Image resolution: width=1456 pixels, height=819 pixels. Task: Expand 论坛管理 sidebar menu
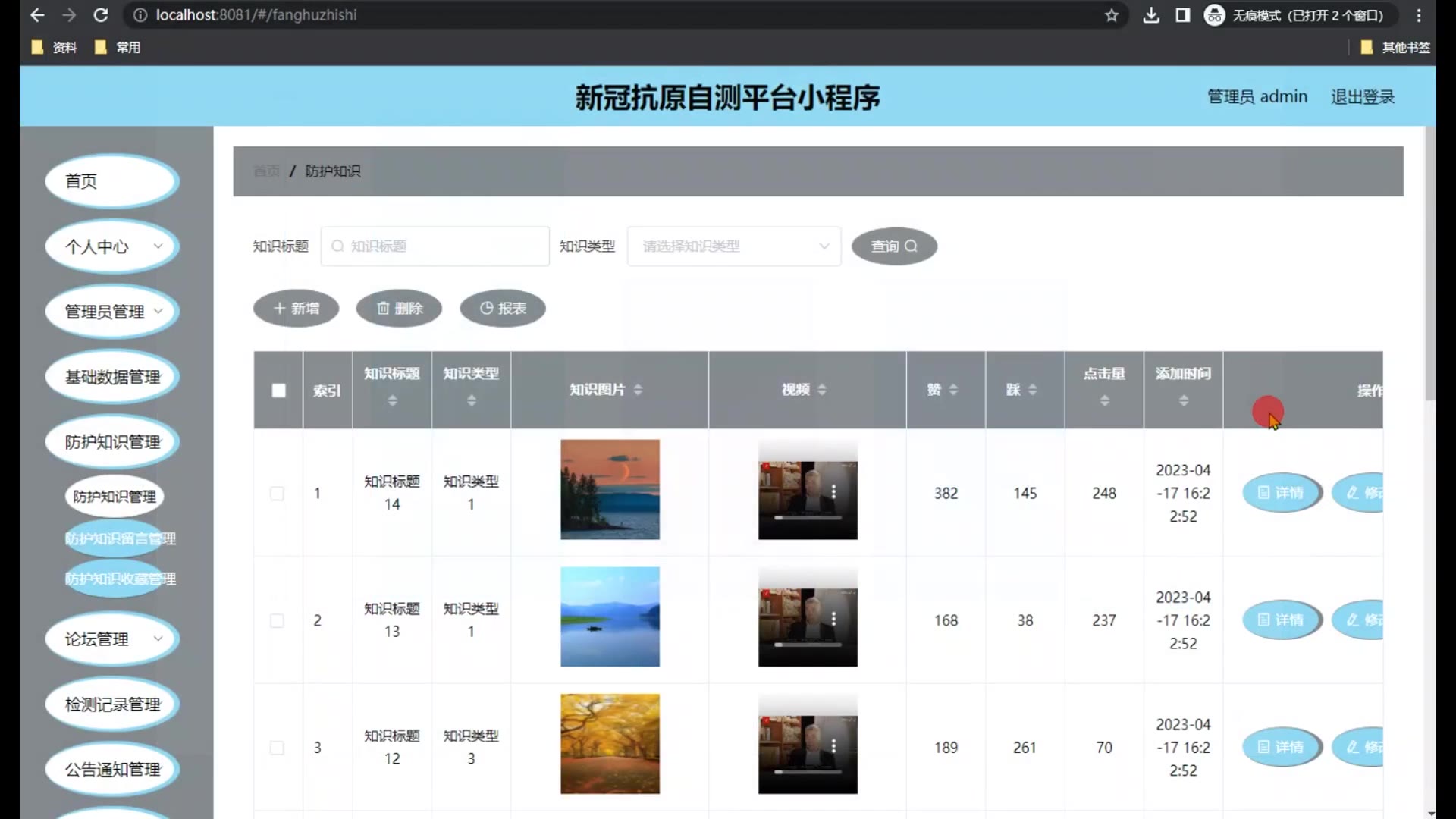click(x=112, y=639)
